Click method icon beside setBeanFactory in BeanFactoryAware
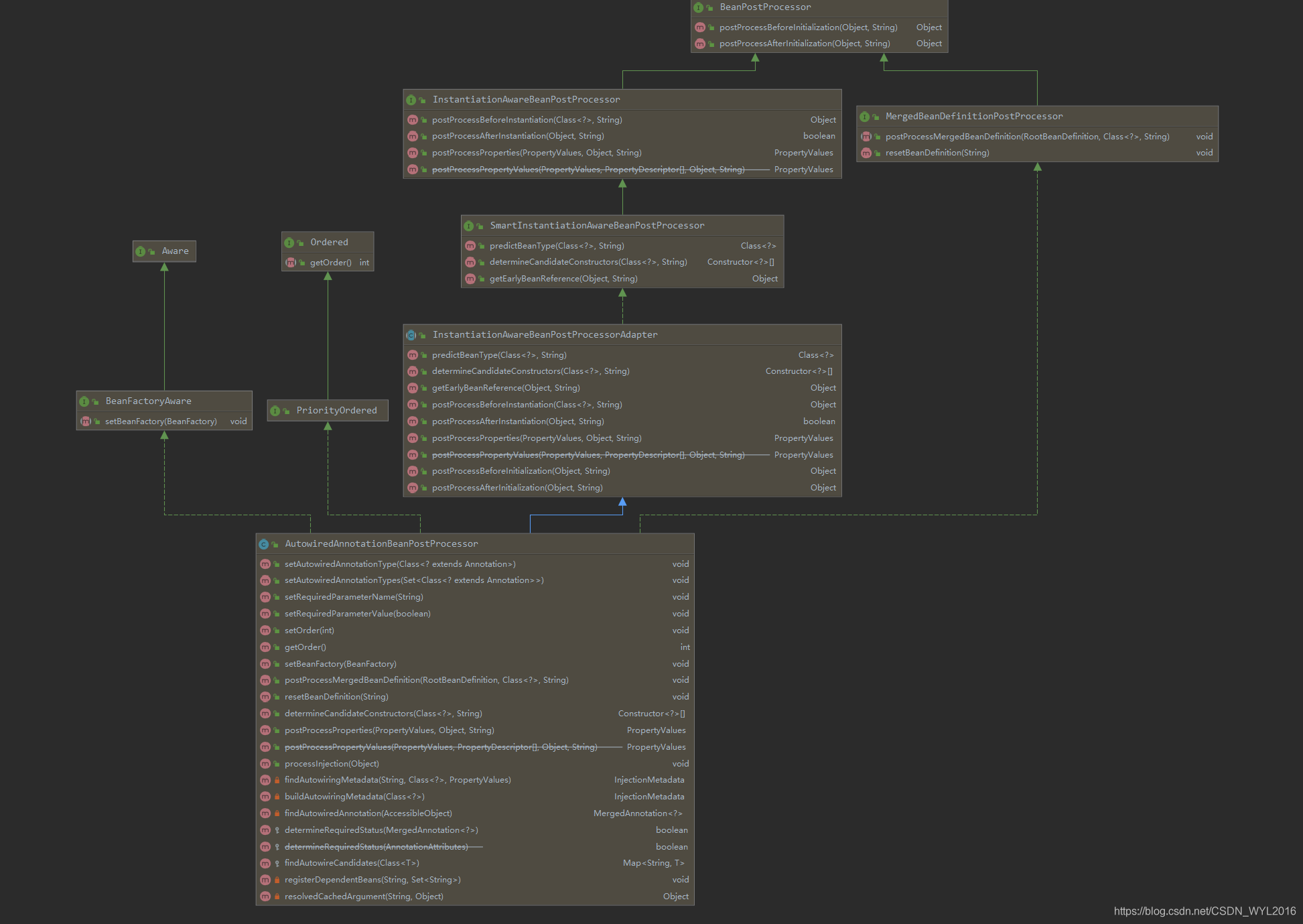Viewport: 1303px width, 924px height. 86,421
